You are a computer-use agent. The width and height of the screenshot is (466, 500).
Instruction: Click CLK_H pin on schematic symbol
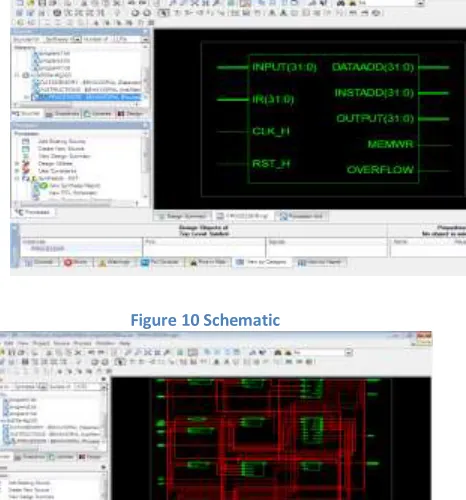[x=271, y=131]
